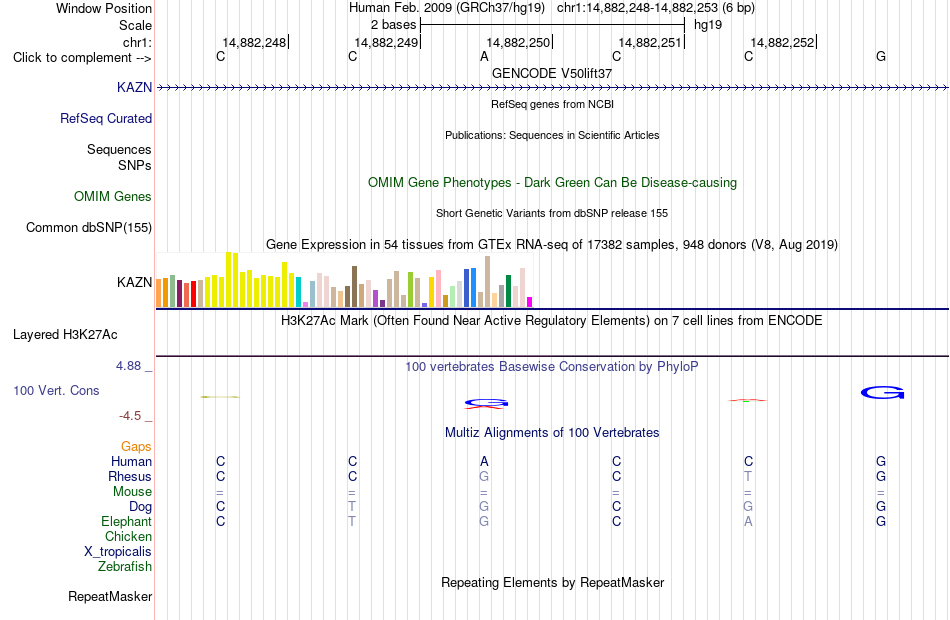The width and height of the screenshot is (950, 620).
Task: Click the dark brown GTEx expression bar
Action: point(354,287)
